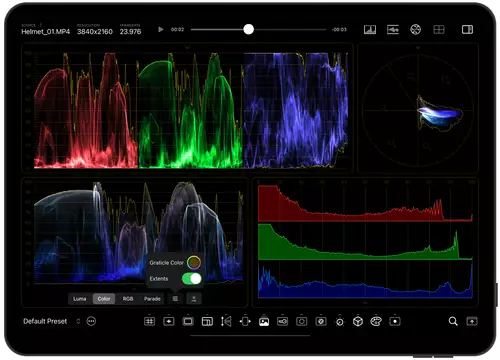Open the Graticule Color swatch

[x=194, y=262]
